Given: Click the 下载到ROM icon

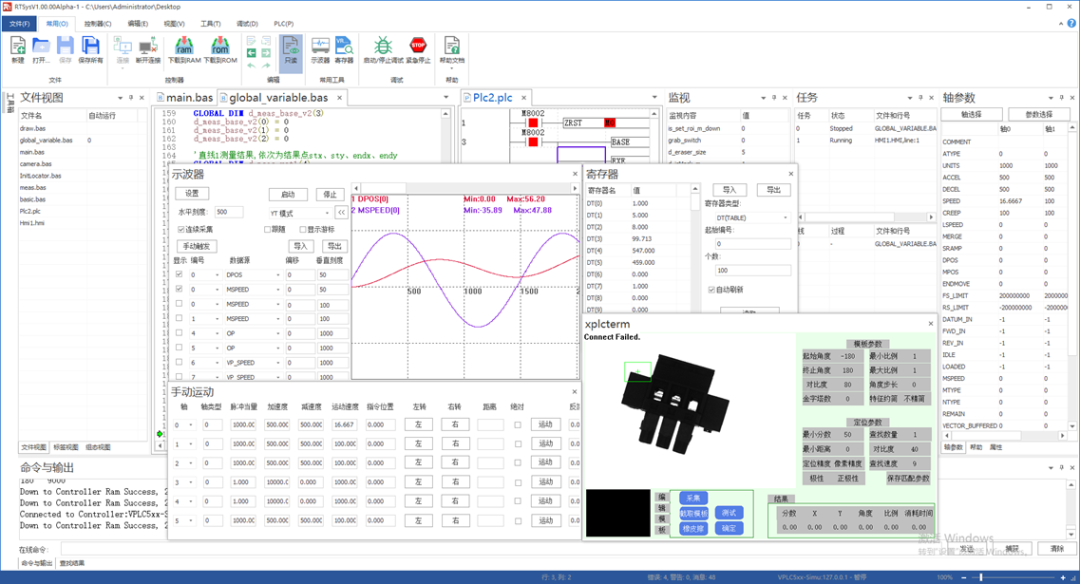Looking at the screenshot, I should [220, 45].
